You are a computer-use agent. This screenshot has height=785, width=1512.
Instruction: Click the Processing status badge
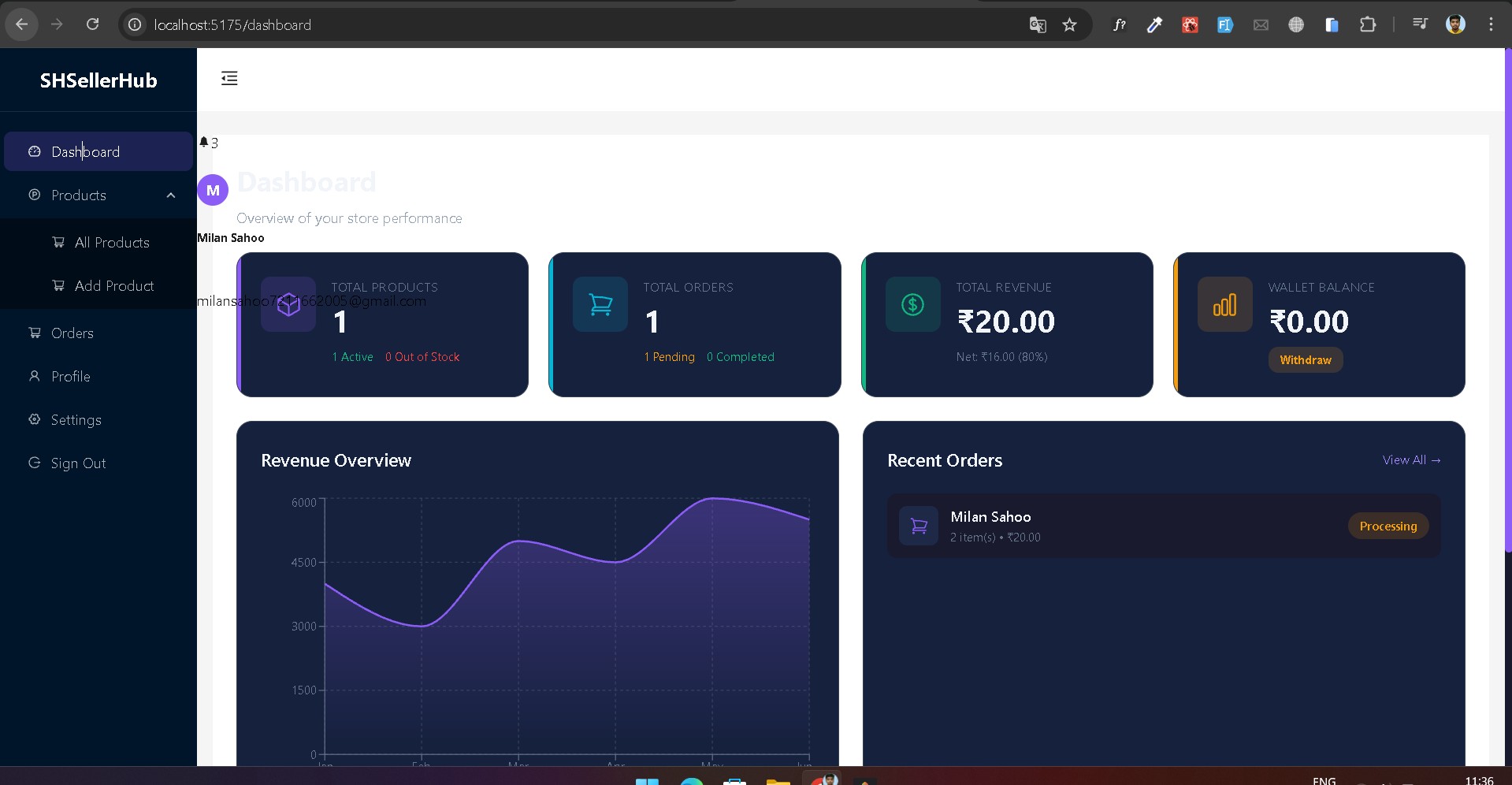point(1388,526)
